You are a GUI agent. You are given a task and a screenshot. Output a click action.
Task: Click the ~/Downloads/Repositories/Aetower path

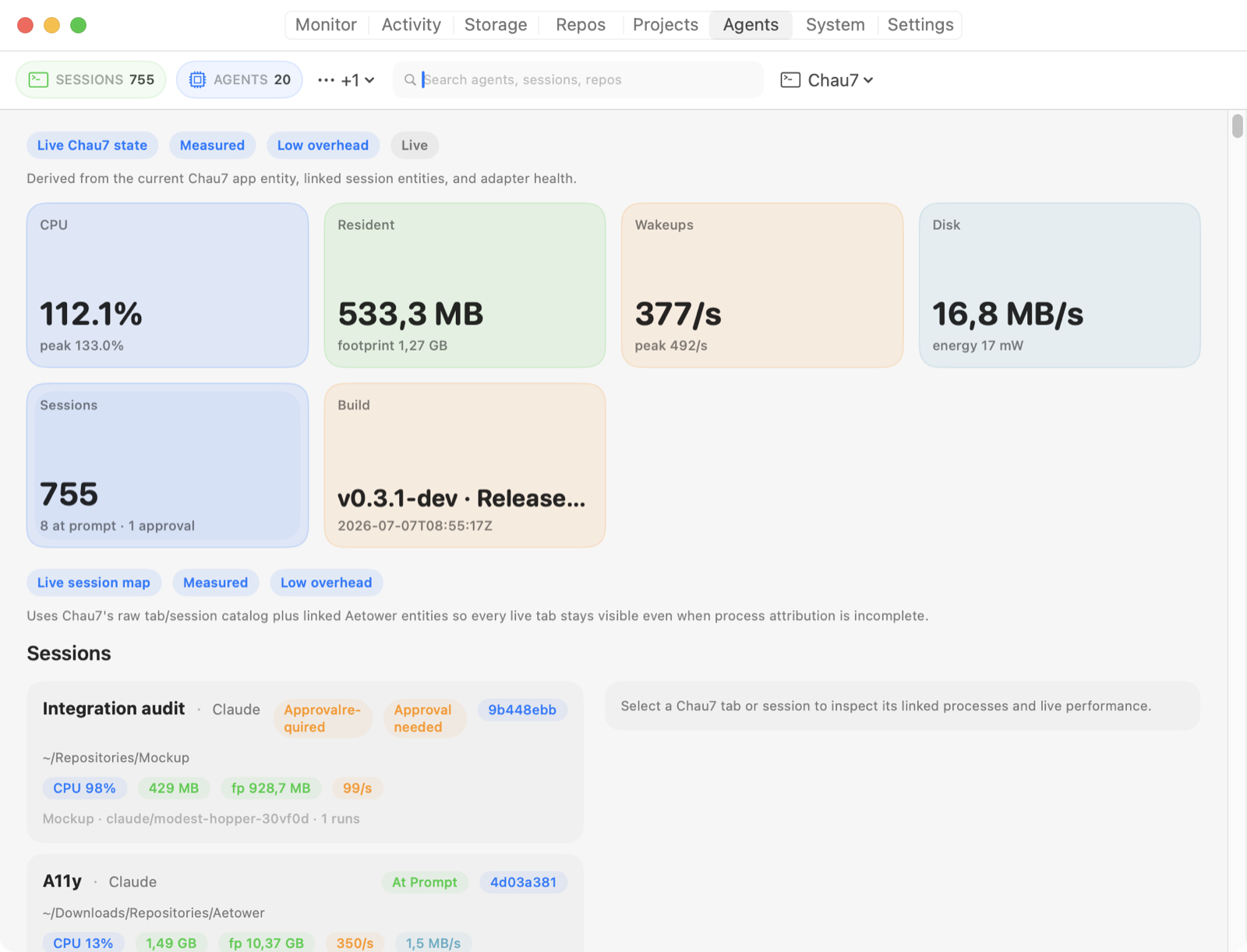click(x=154, y=912)
